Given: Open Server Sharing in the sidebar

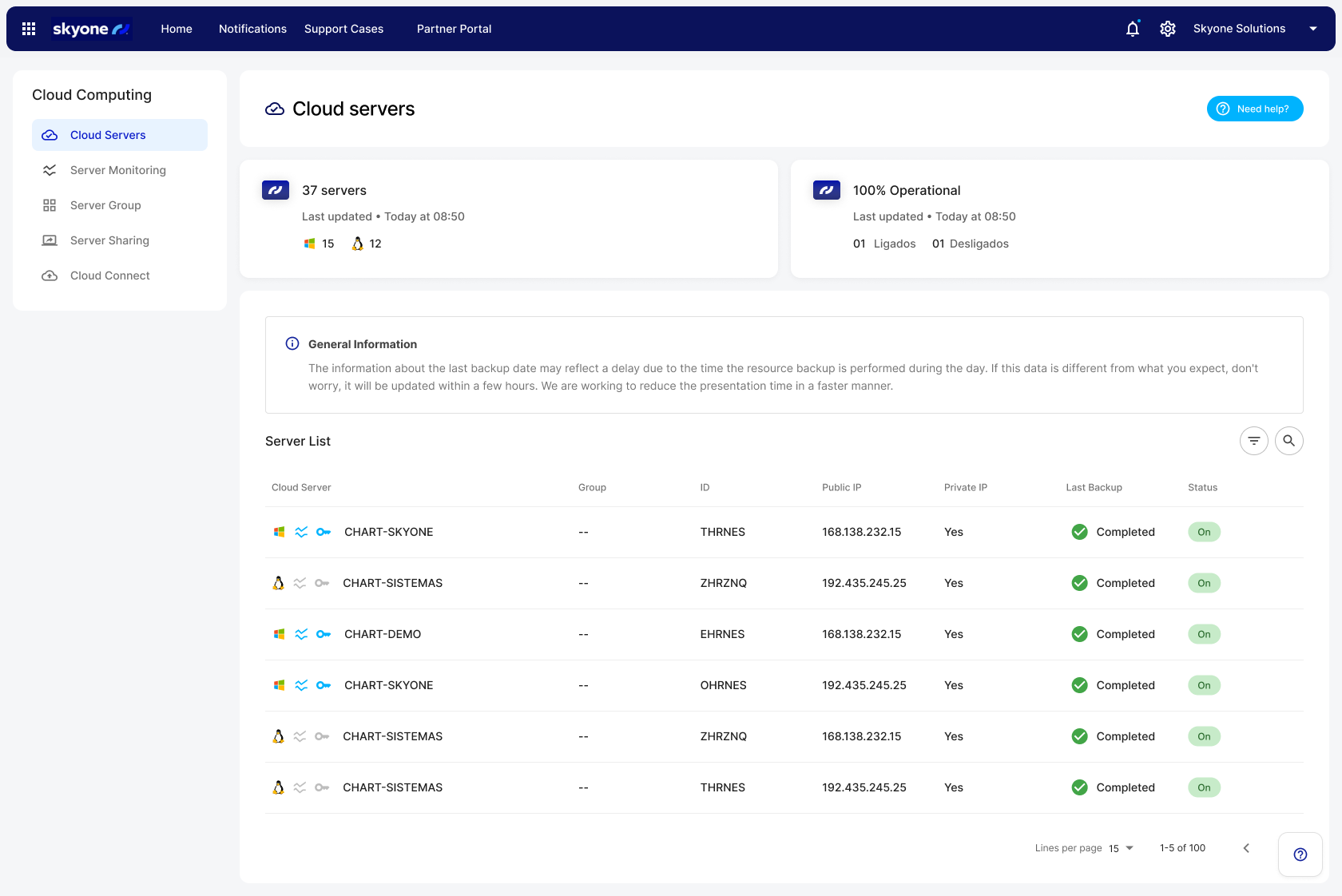Looking at the screenshot, I should (120, 240).
